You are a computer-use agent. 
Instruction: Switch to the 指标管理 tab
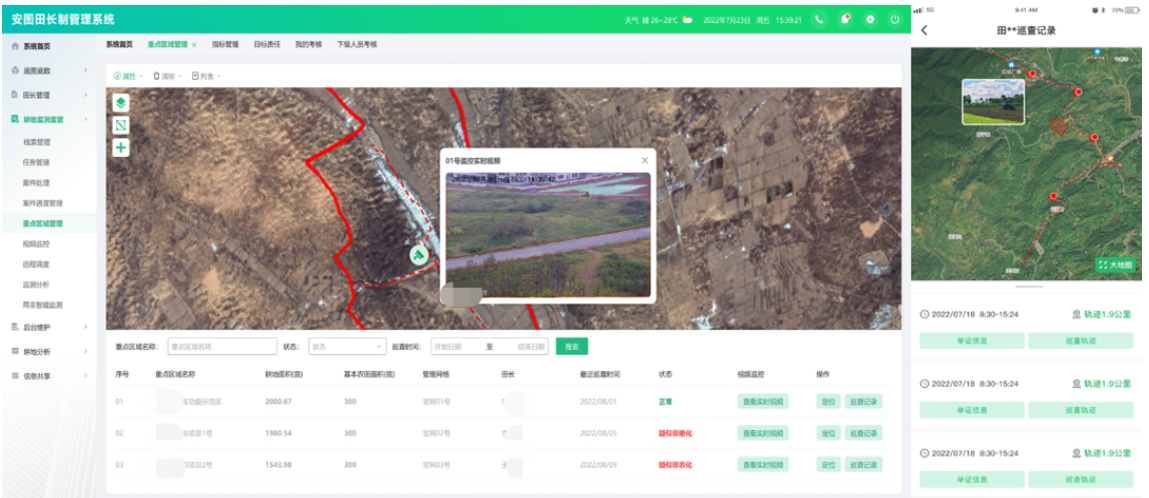225,45
